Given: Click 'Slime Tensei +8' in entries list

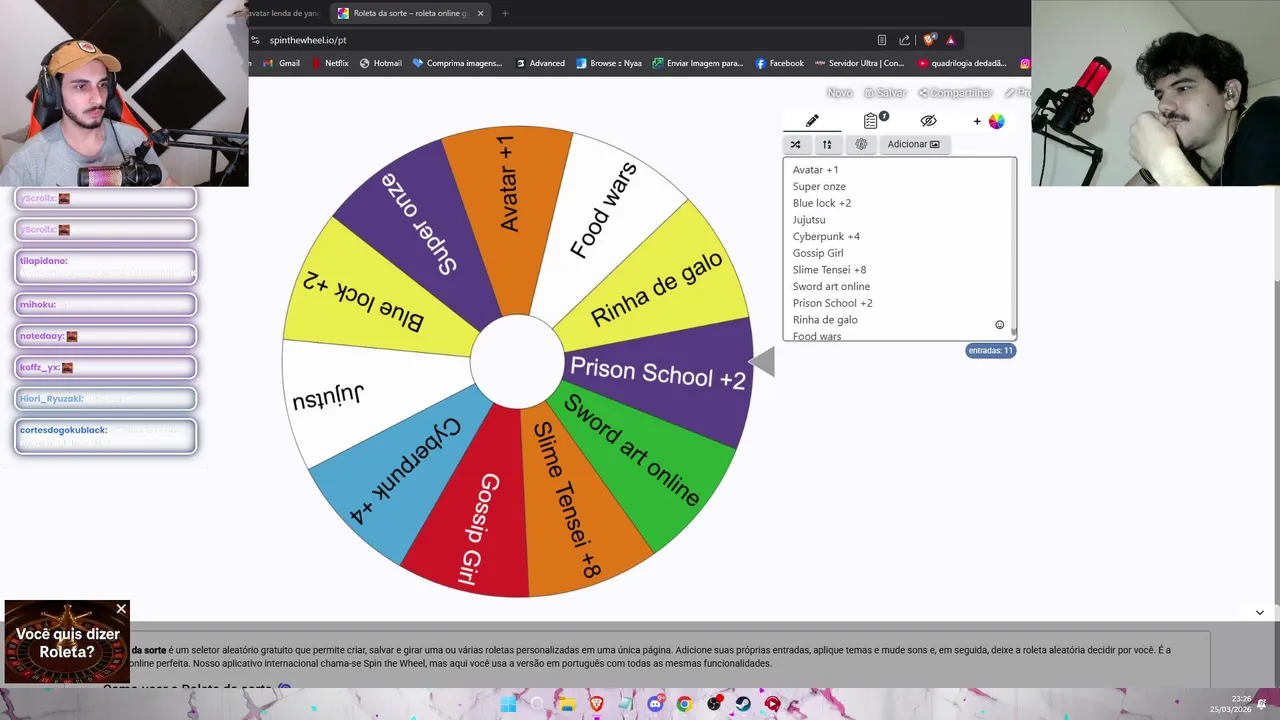Looking at the screenshot, I should pos(829,270).
